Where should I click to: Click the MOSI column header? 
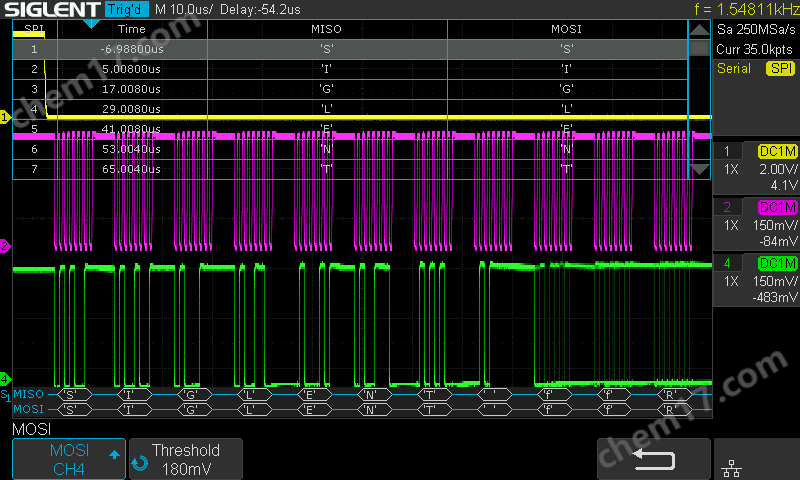click(567, 29)
